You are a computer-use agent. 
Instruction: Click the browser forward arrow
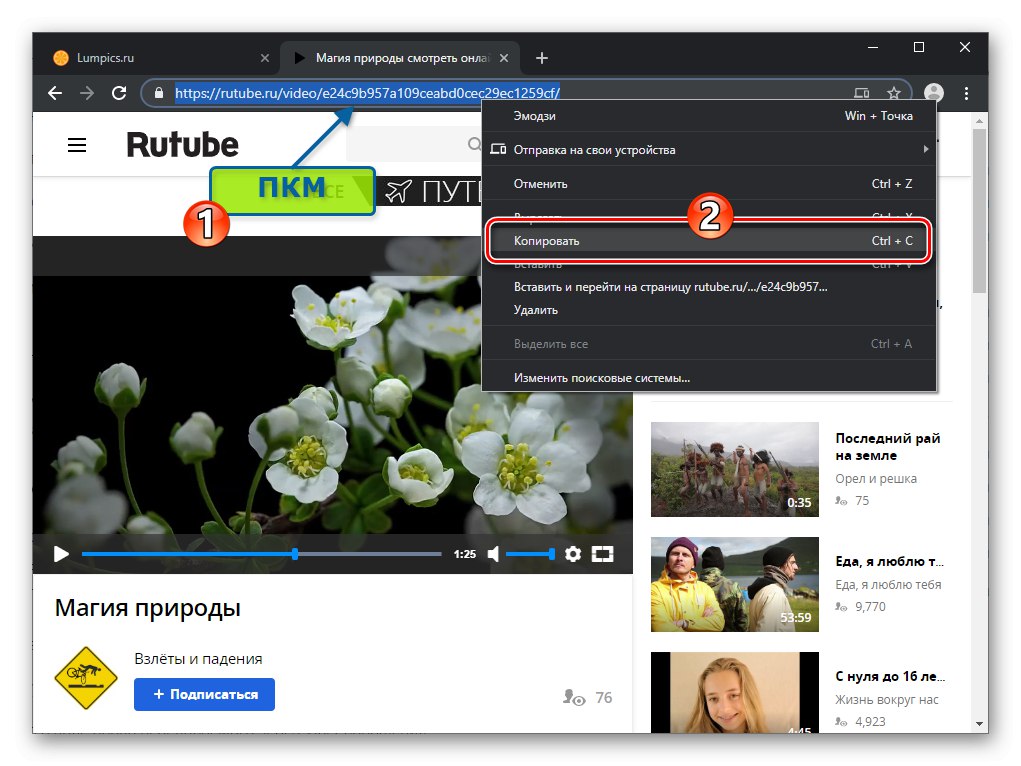click(87, 93)
